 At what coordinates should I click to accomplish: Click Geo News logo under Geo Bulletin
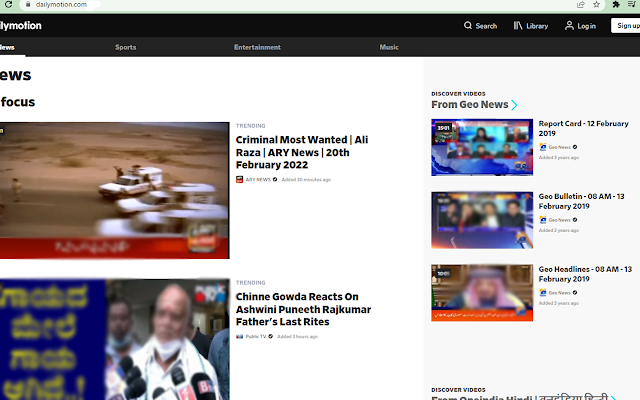(543, 220)
